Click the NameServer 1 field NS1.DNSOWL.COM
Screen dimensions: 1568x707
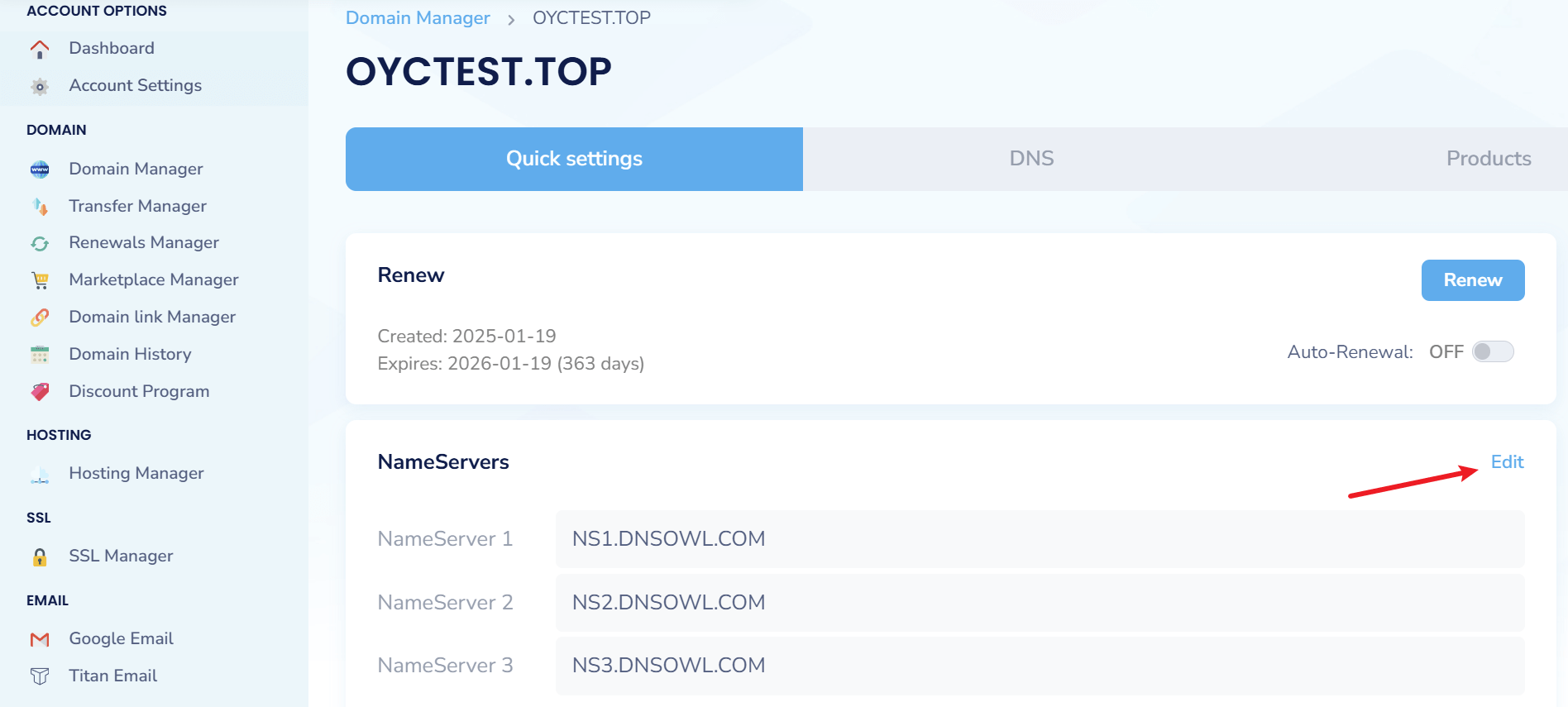tap(1039, 539)
